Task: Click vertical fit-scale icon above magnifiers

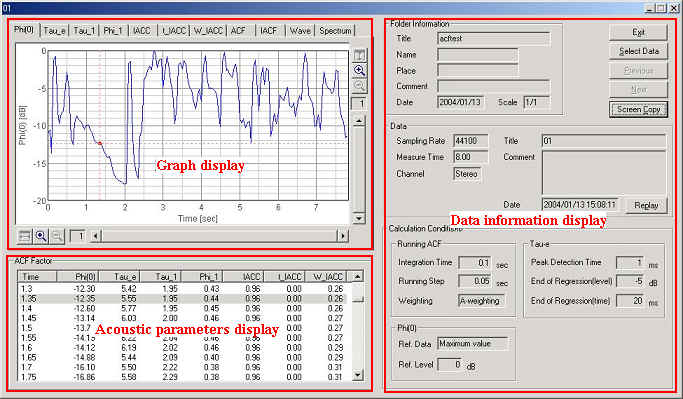Action: (359, 55)
